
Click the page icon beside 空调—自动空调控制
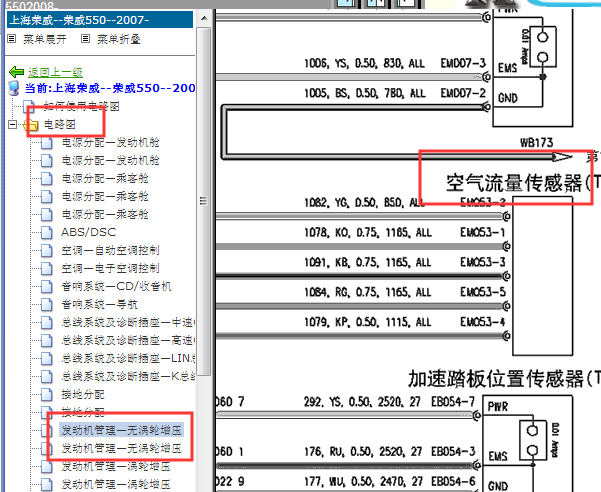click(47, 250)
